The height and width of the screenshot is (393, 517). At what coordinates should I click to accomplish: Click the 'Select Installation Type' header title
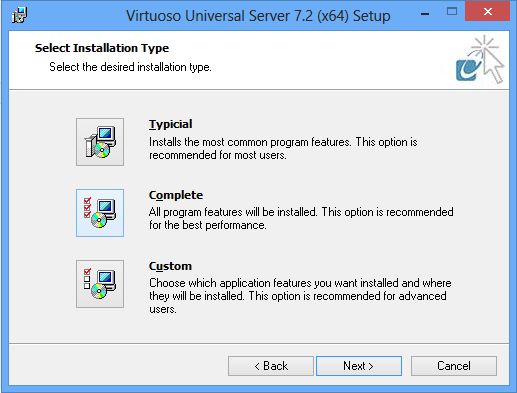pos(102,48)
